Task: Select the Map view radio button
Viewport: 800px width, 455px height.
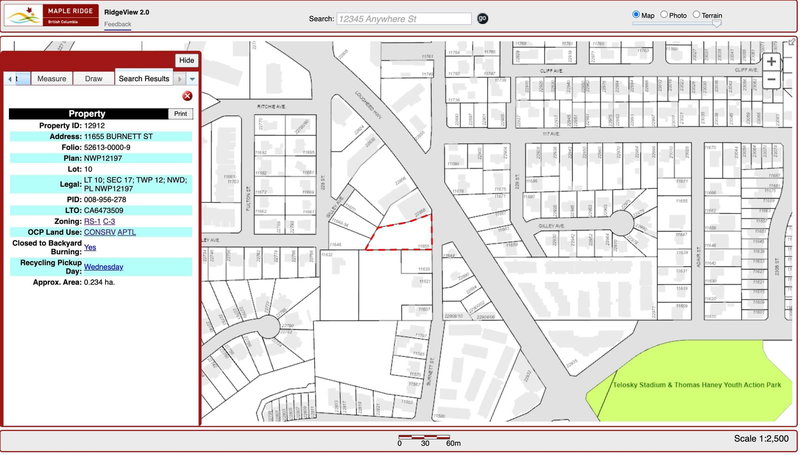Action: 636,15
